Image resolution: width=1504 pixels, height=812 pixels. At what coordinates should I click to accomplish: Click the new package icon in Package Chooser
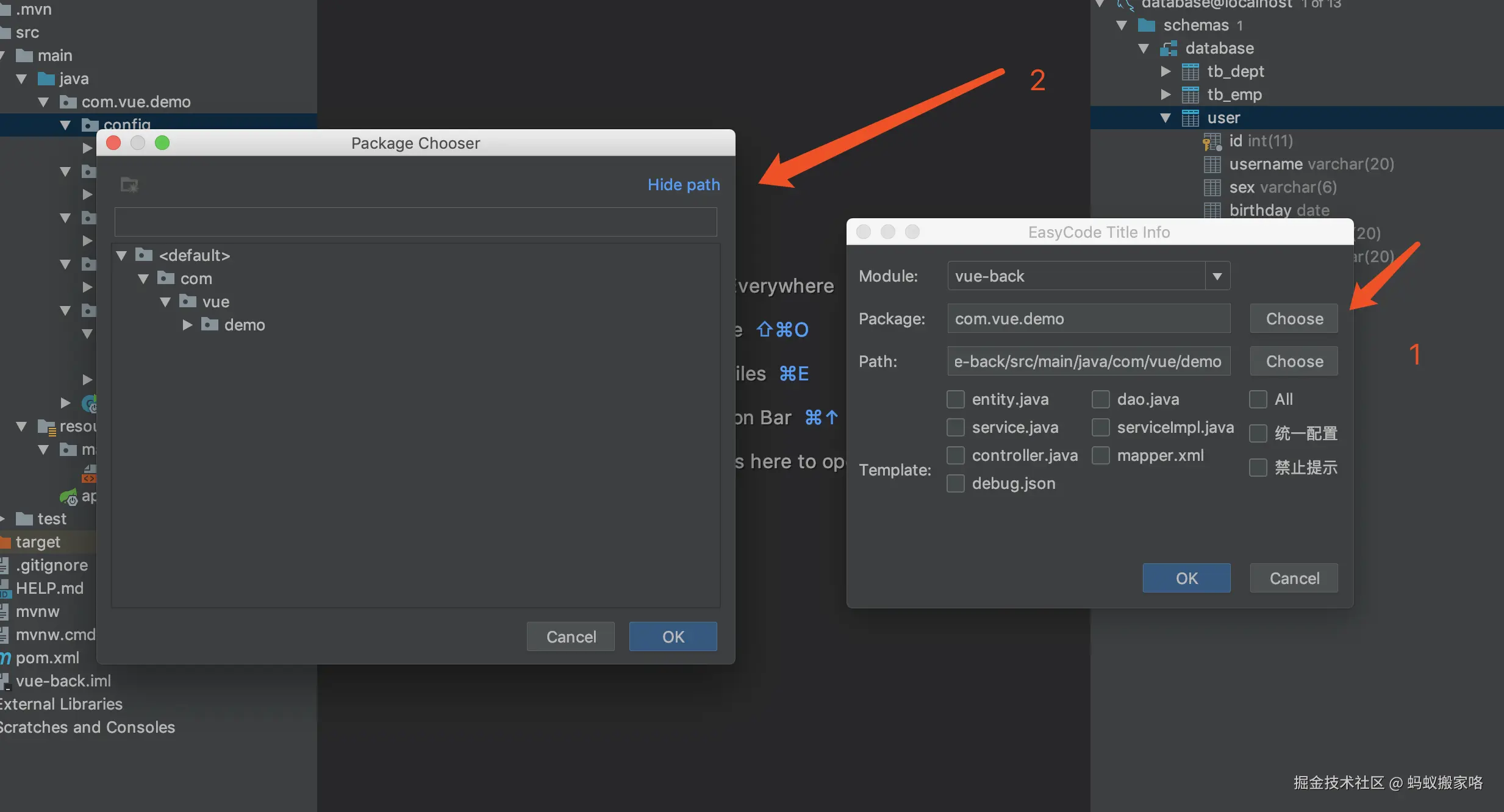tap(129, 185)
